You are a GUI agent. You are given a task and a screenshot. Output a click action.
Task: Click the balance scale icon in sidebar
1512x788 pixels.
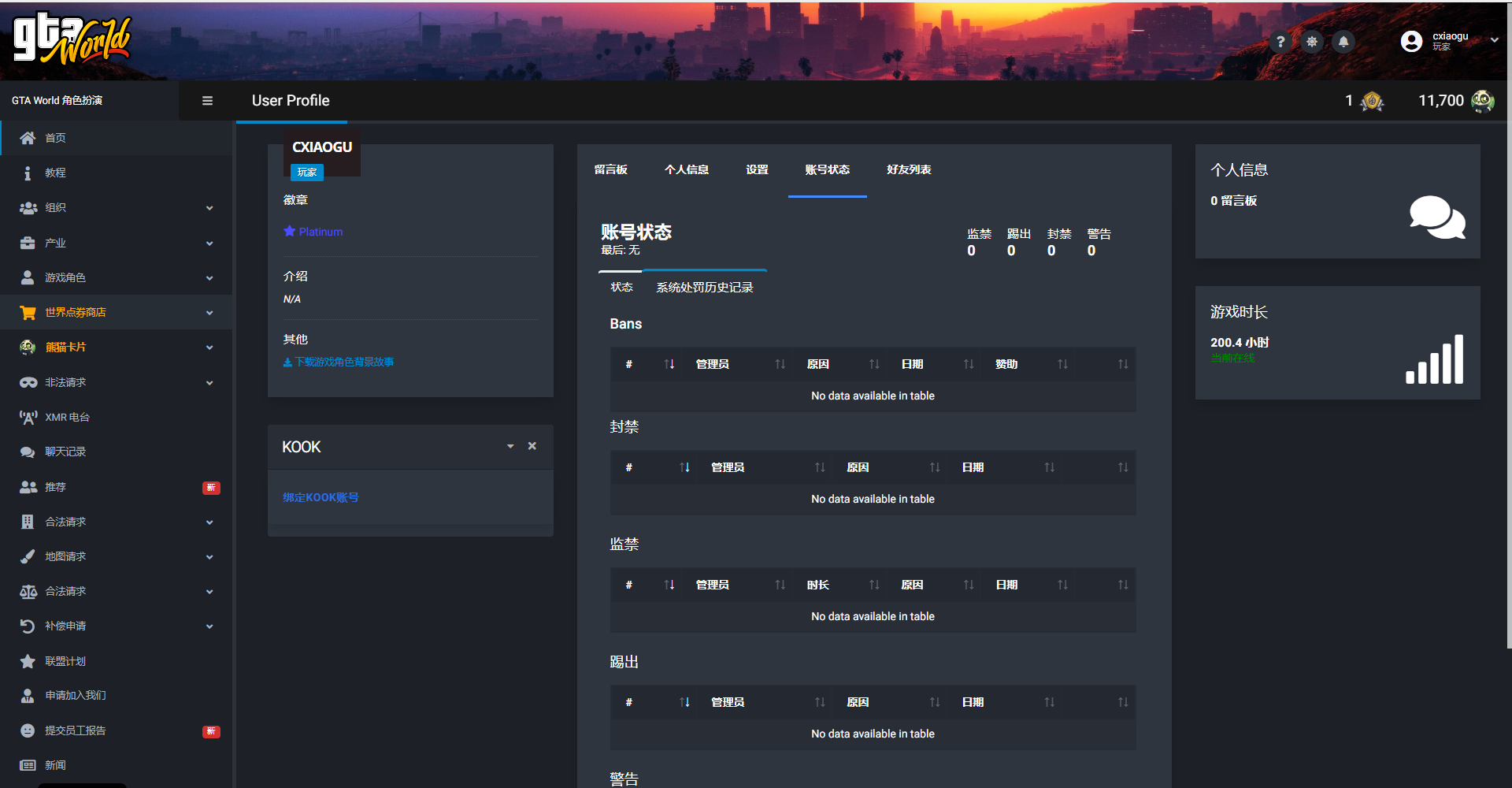(x=28, y=591)
